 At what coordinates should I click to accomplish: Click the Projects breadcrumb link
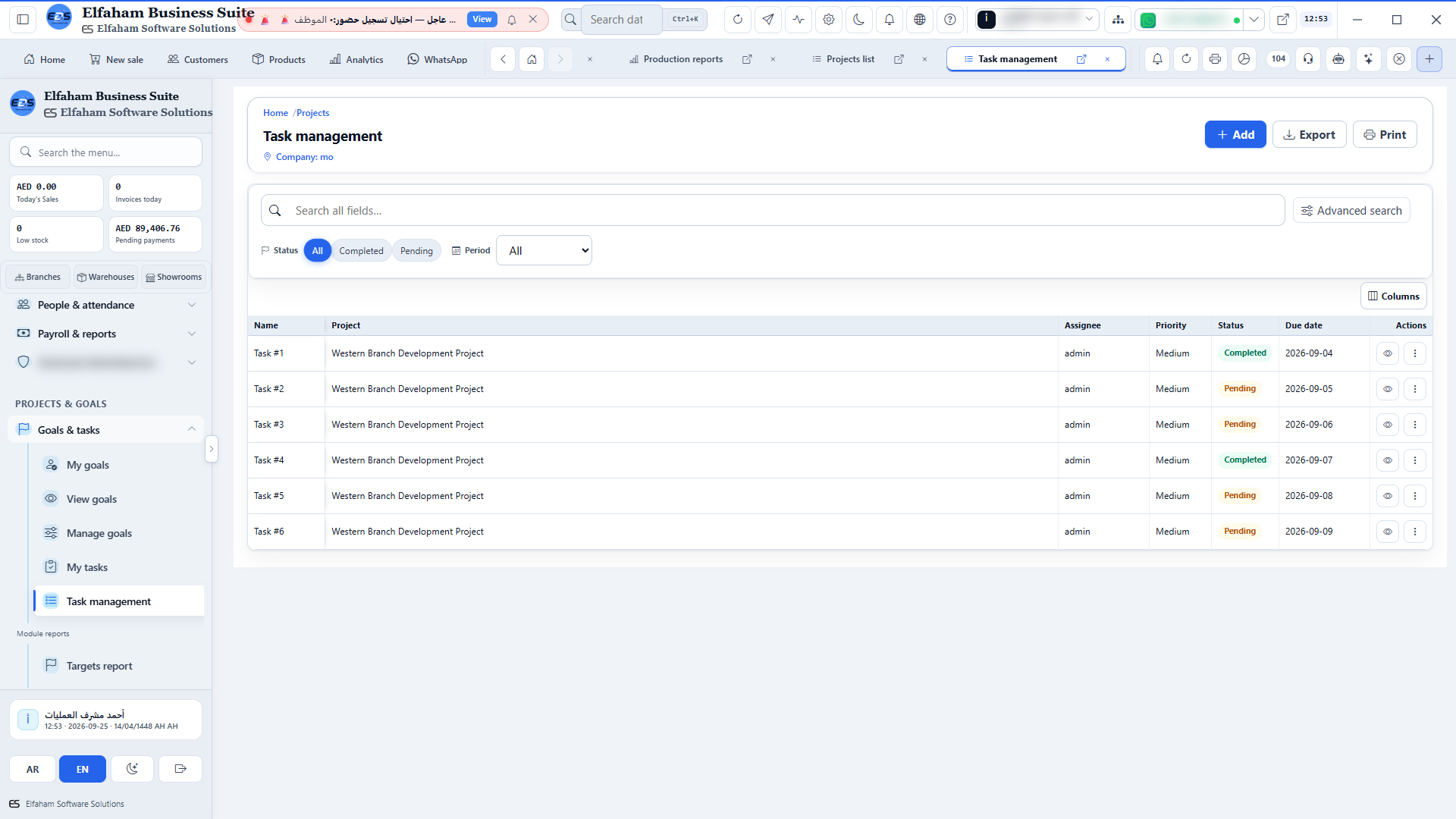(x=312, y=113)
